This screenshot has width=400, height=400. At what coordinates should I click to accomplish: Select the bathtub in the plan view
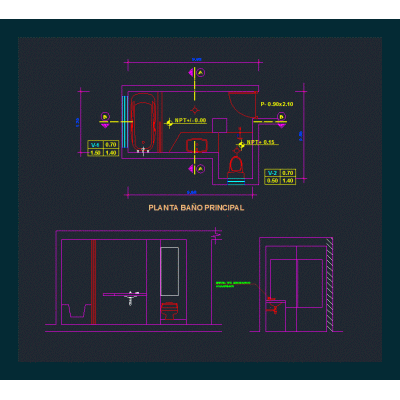point(143,123)
